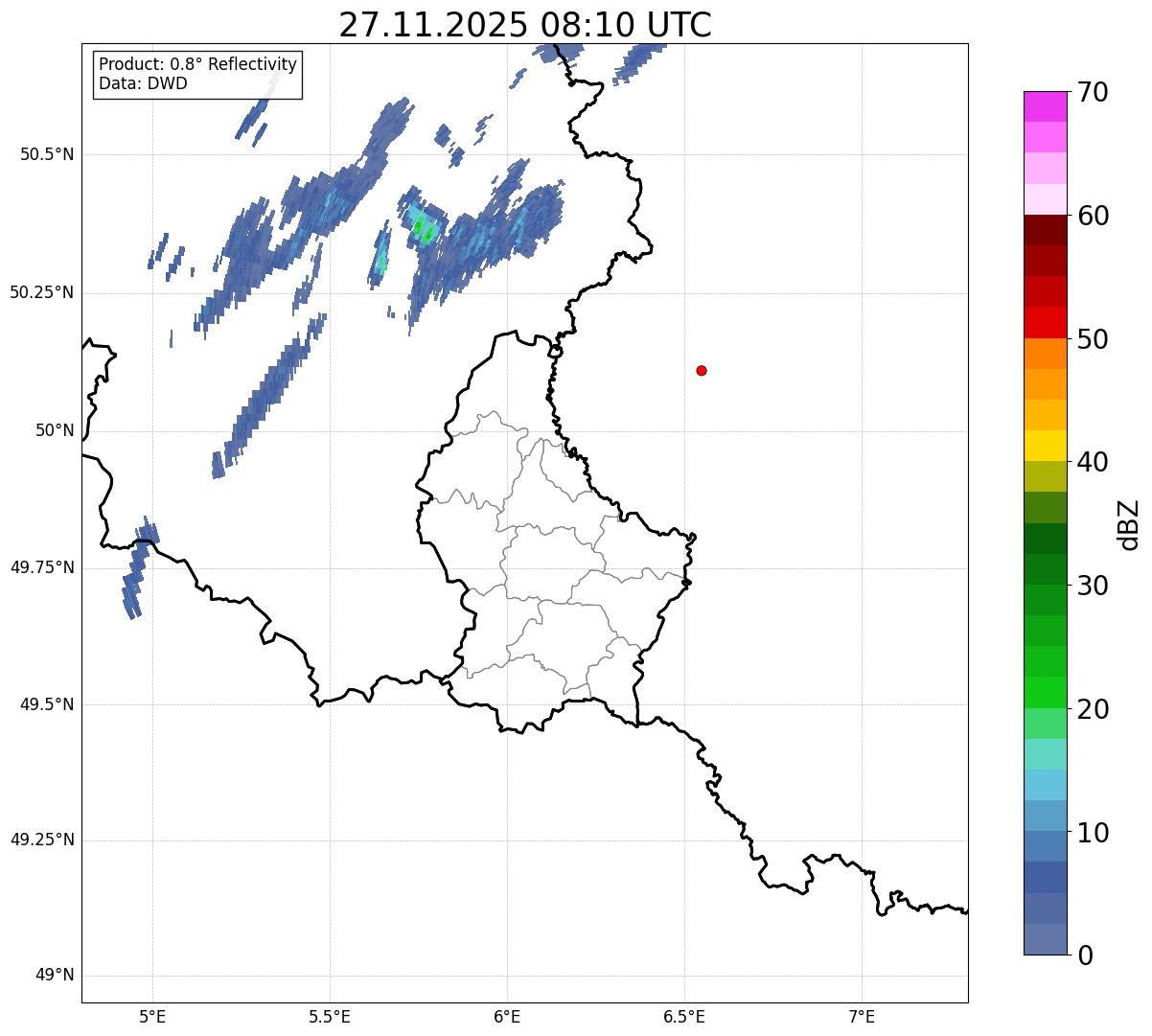Pick the maroon band just below 60 dBZ
The image size is (1152, 1036).
coord(1045,230)
